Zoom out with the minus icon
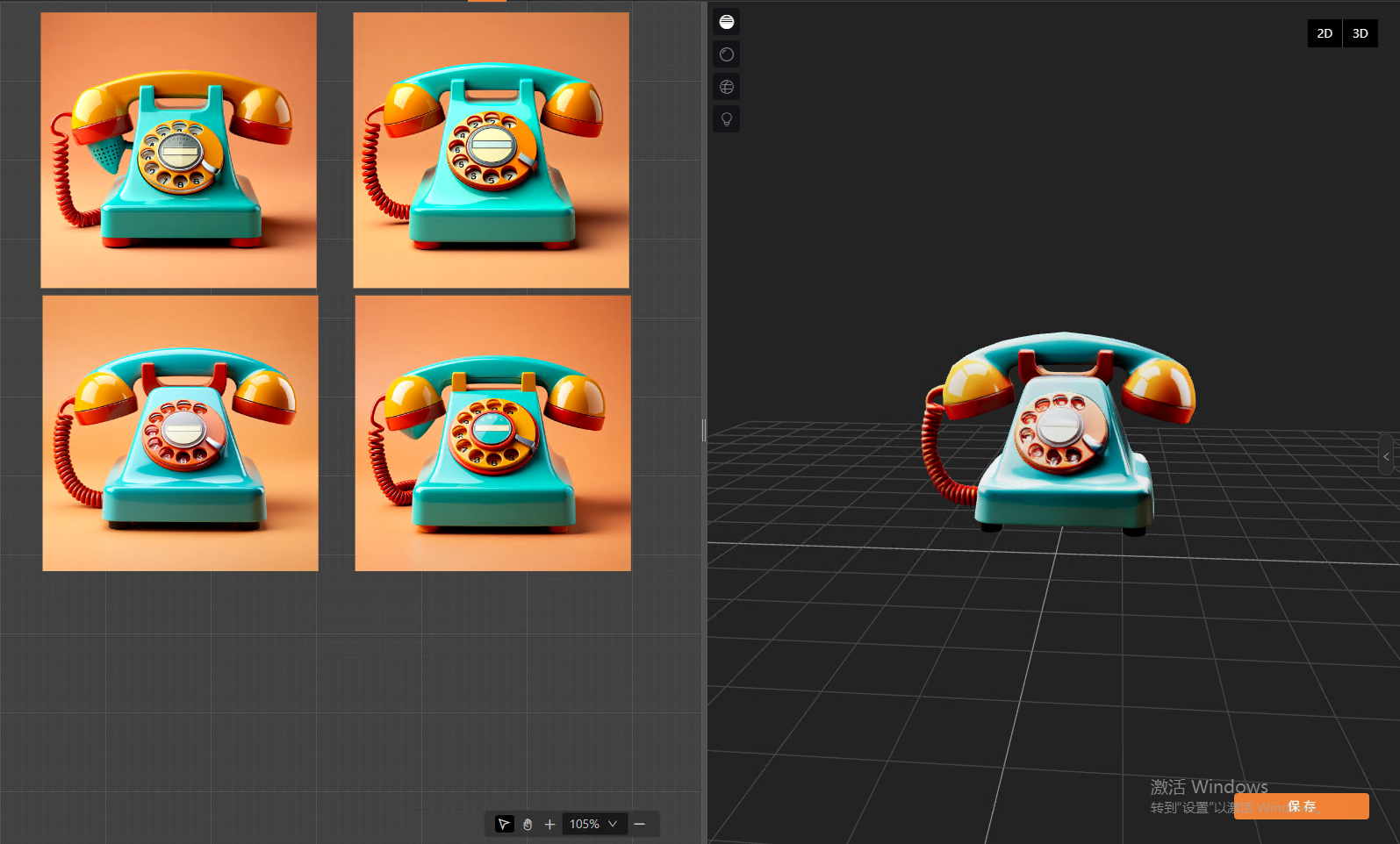 pyautogui.click(x=640, y=824)
